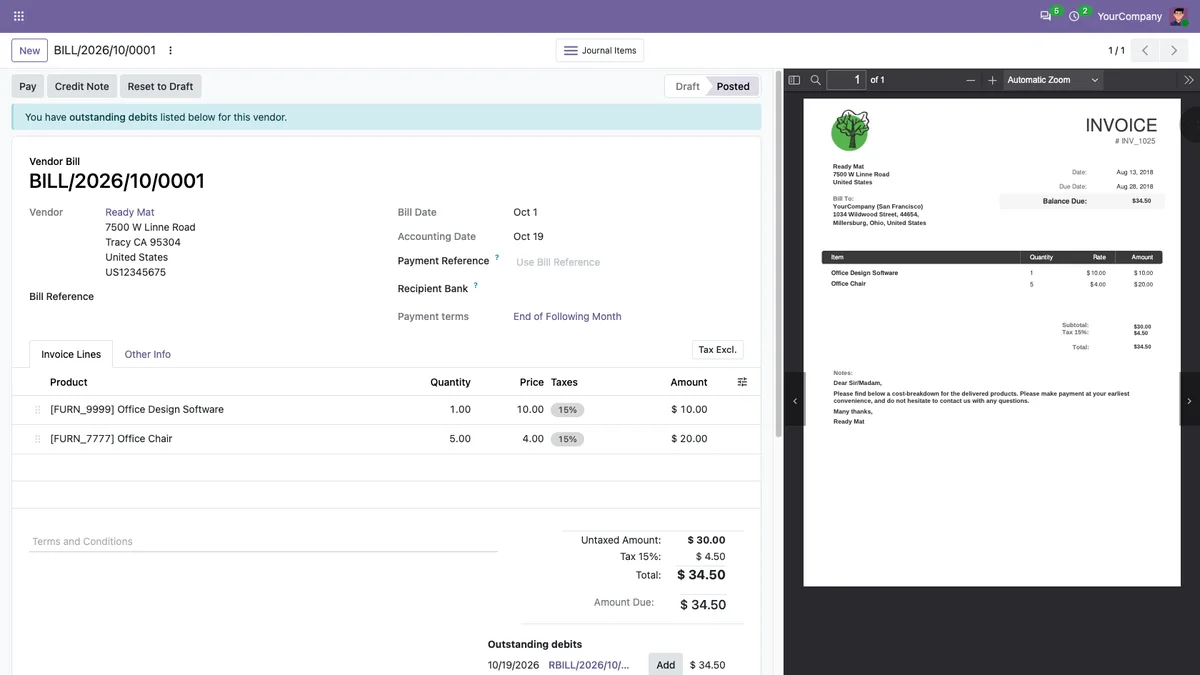Select the Draft status stage

point(687,86)
